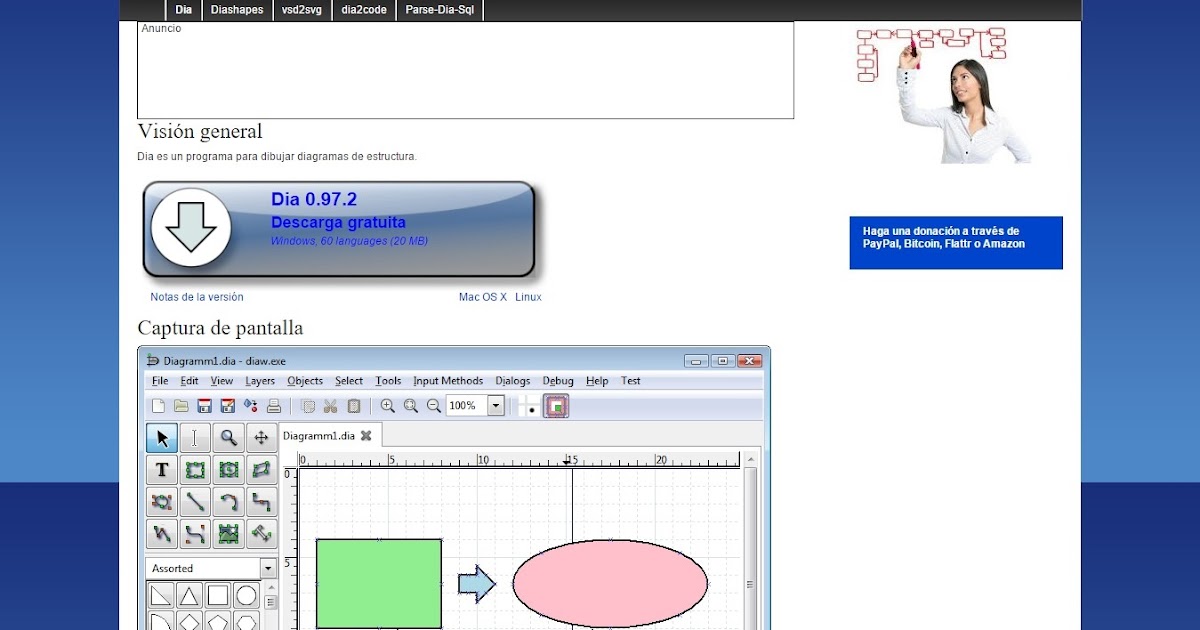Select the Arc tool in toolbox
The image size is (1200, 630).
[229, 502]
